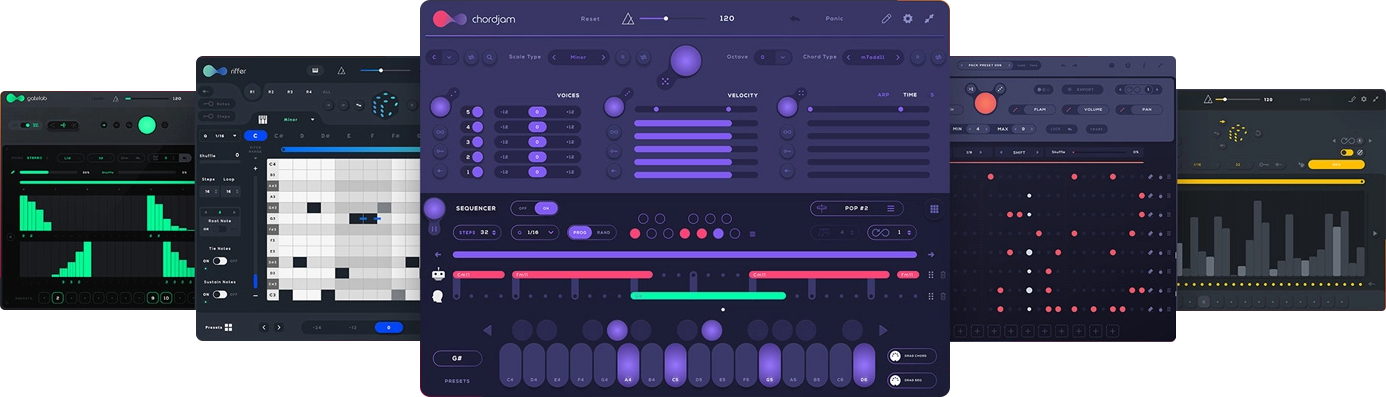Select RAND sequencer mode
Image resolution: width=1386 pixels, height=397 pixels.
tap(604, 232)
